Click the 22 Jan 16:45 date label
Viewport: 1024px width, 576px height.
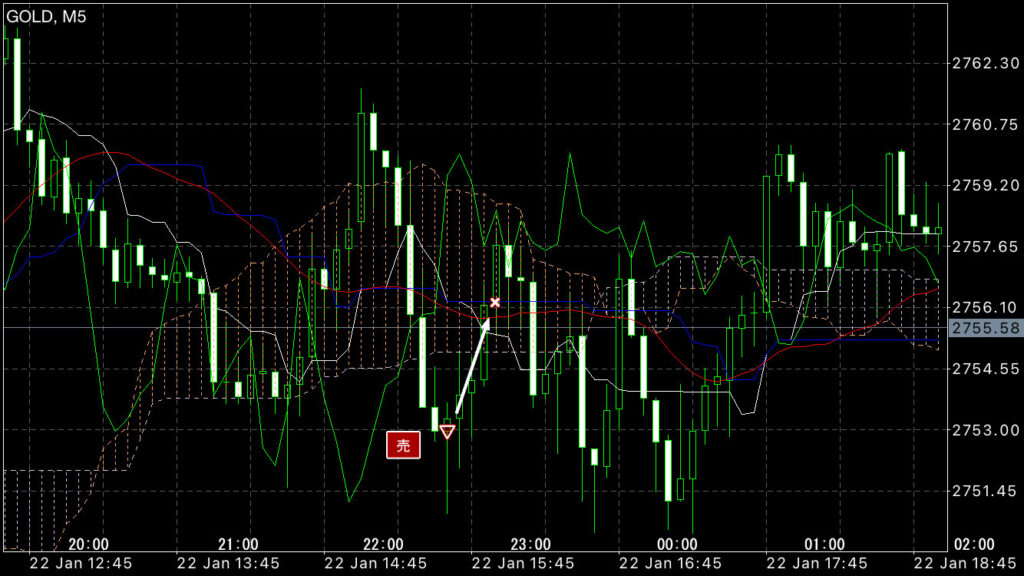point(670,563)
